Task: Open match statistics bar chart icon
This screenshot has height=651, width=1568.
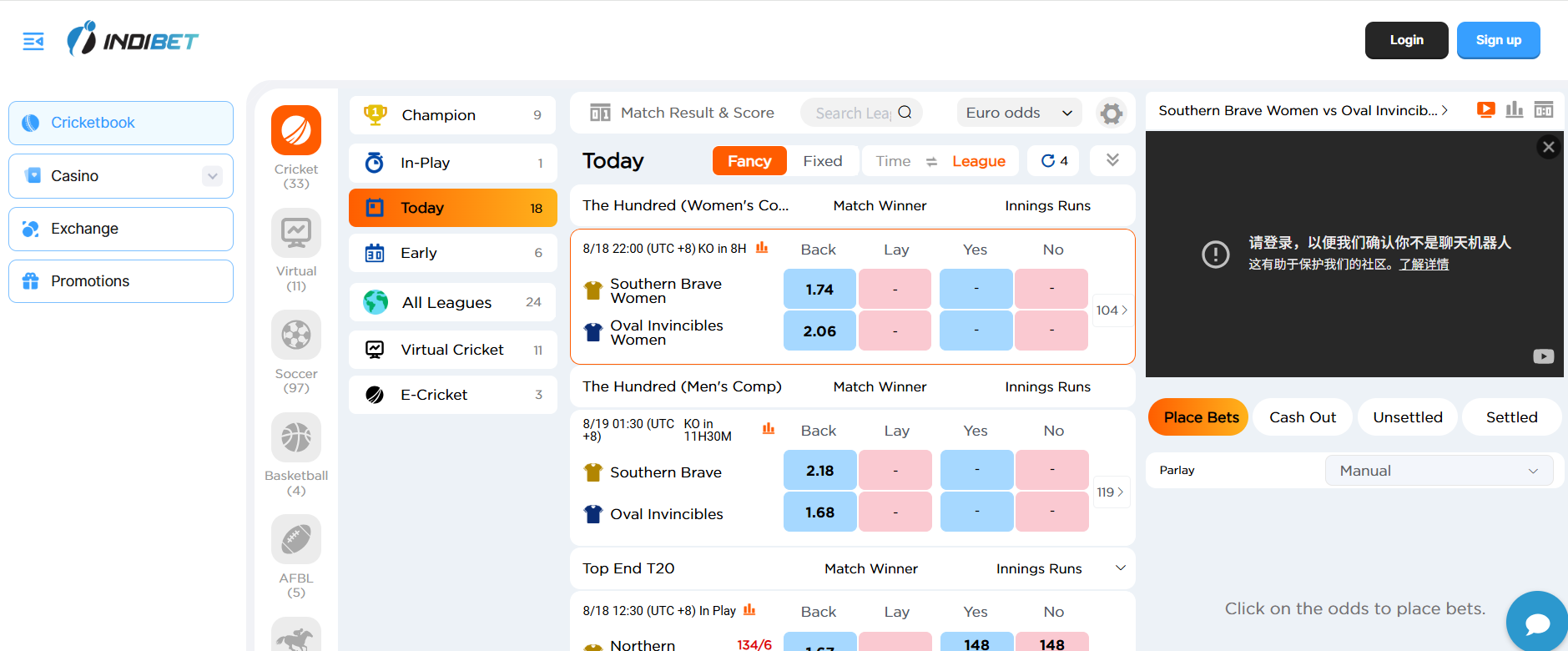Action: pyautogui.click(x=1515, y=110)
